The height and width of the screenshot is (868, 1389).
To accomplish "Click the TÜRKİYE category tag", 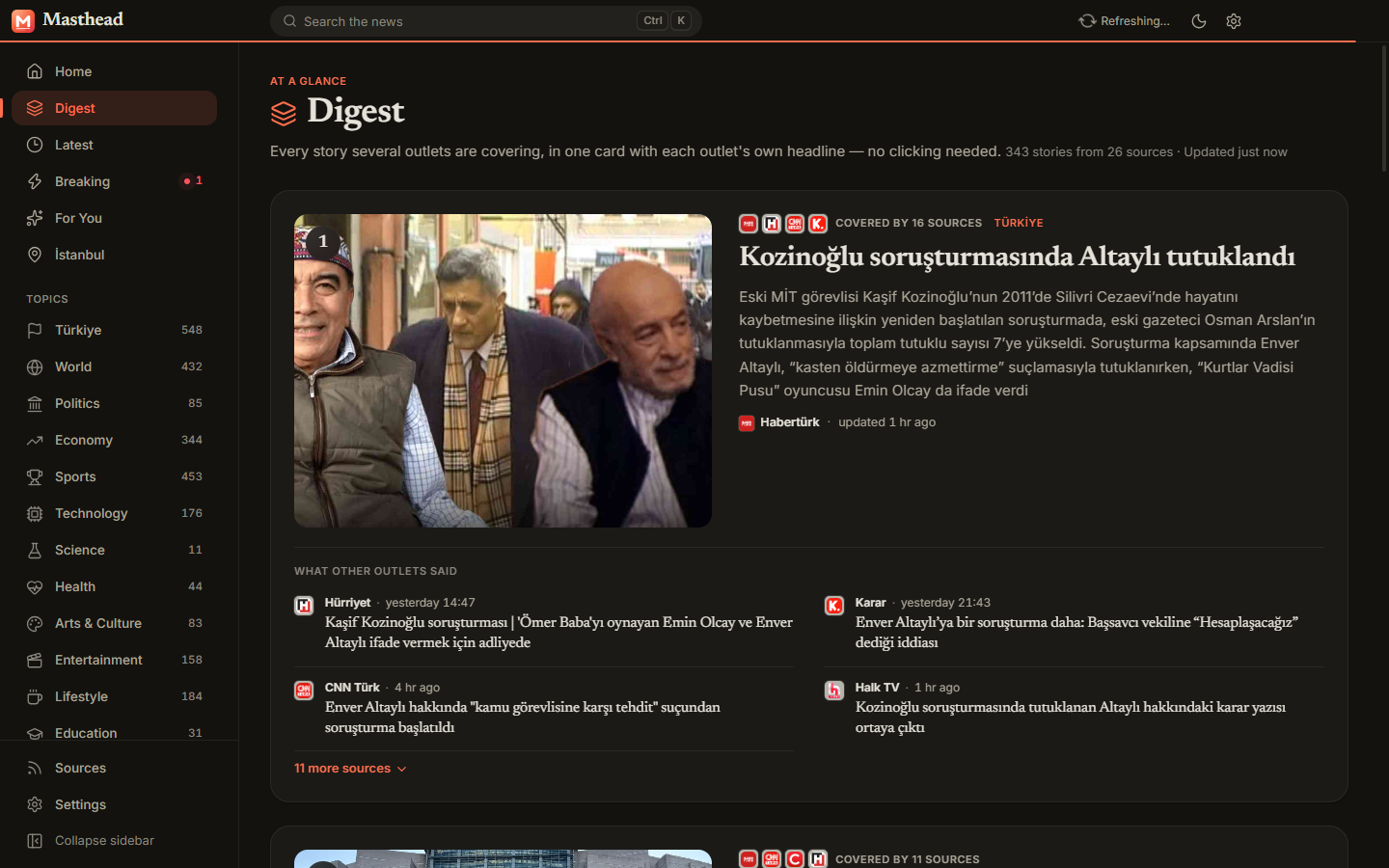I will pyautogui.click(x=1019, y=223).
